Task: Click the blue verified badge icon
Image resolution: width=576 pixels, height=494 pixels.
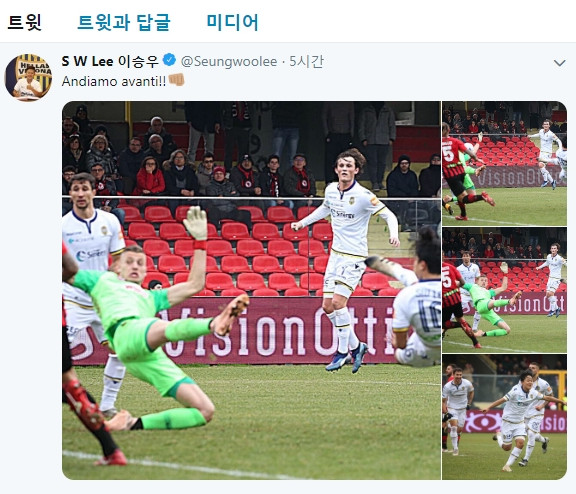Action: pyautogui.click(x=169, y=60)
